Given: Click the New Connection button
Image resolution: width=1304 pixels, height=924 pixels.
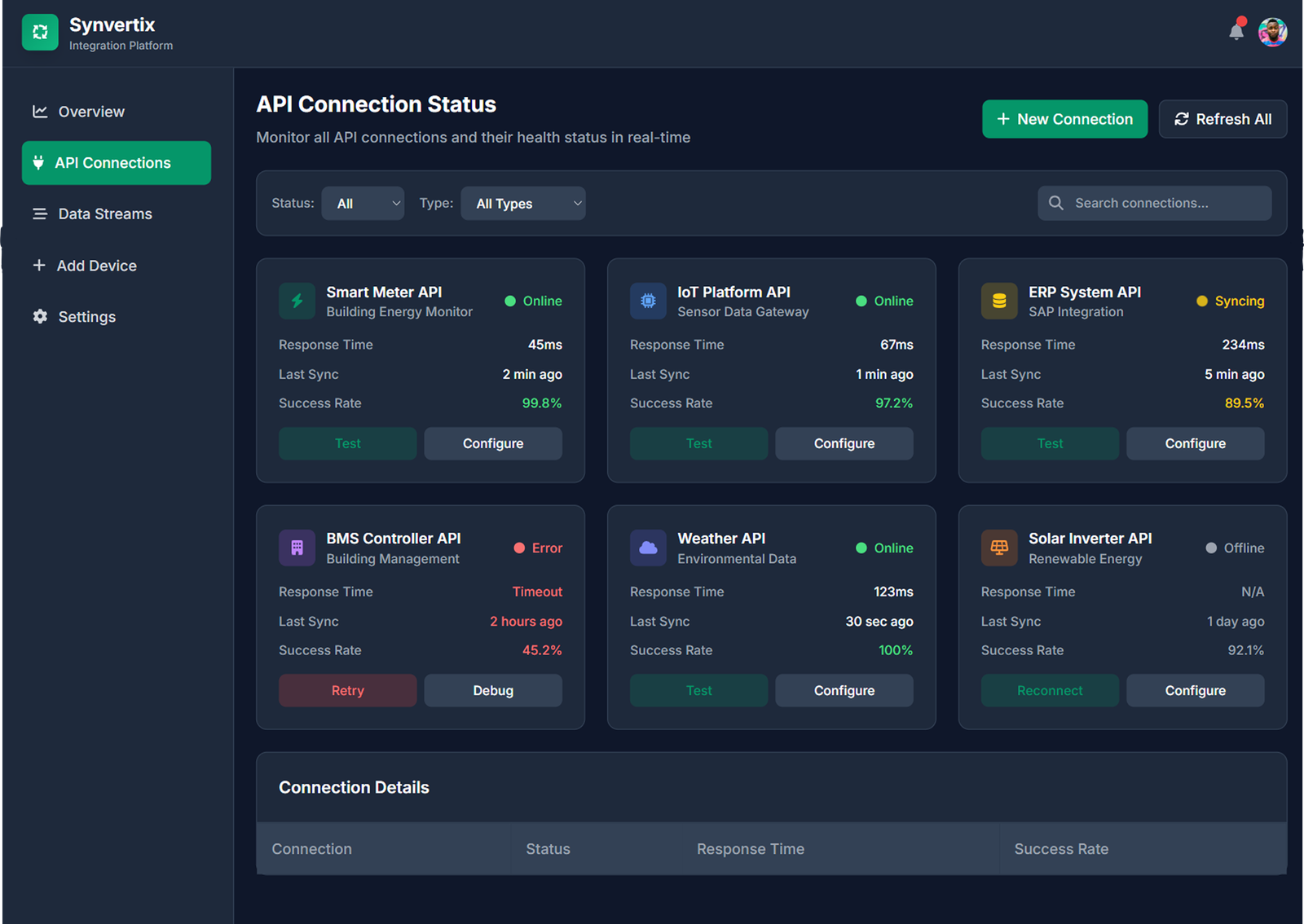Looking at the screenshot, I should click(x=1064, y=119).
